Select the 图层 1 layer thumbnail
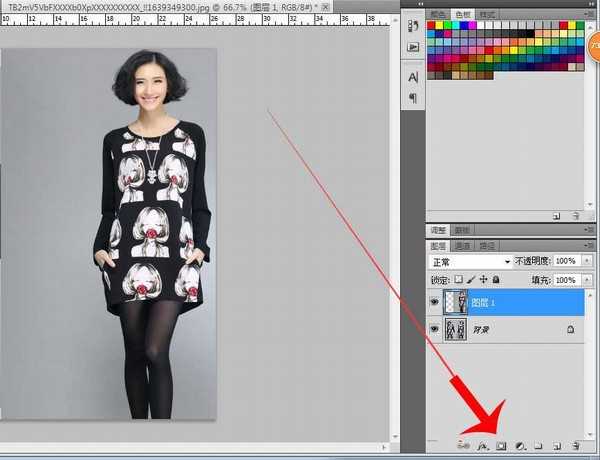Viewport: 600px width, 460px height. pos(455,302)
